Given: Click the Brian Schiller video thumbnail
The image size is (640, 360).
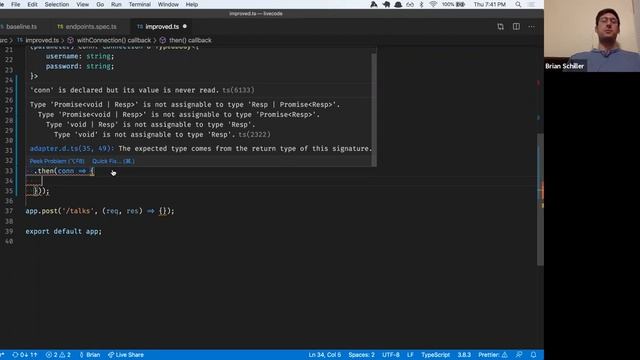Looking at the screenshot, I should click(x=592, y=36).
